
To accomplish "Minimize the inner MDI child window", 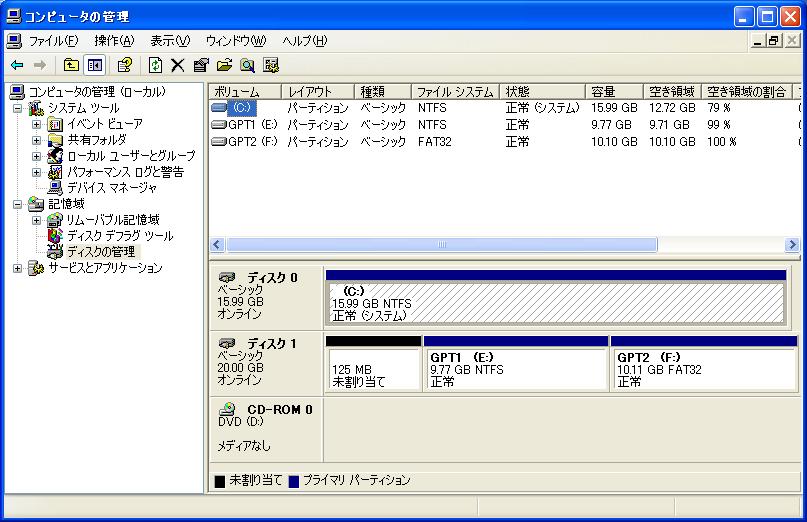I will [757, 41].
